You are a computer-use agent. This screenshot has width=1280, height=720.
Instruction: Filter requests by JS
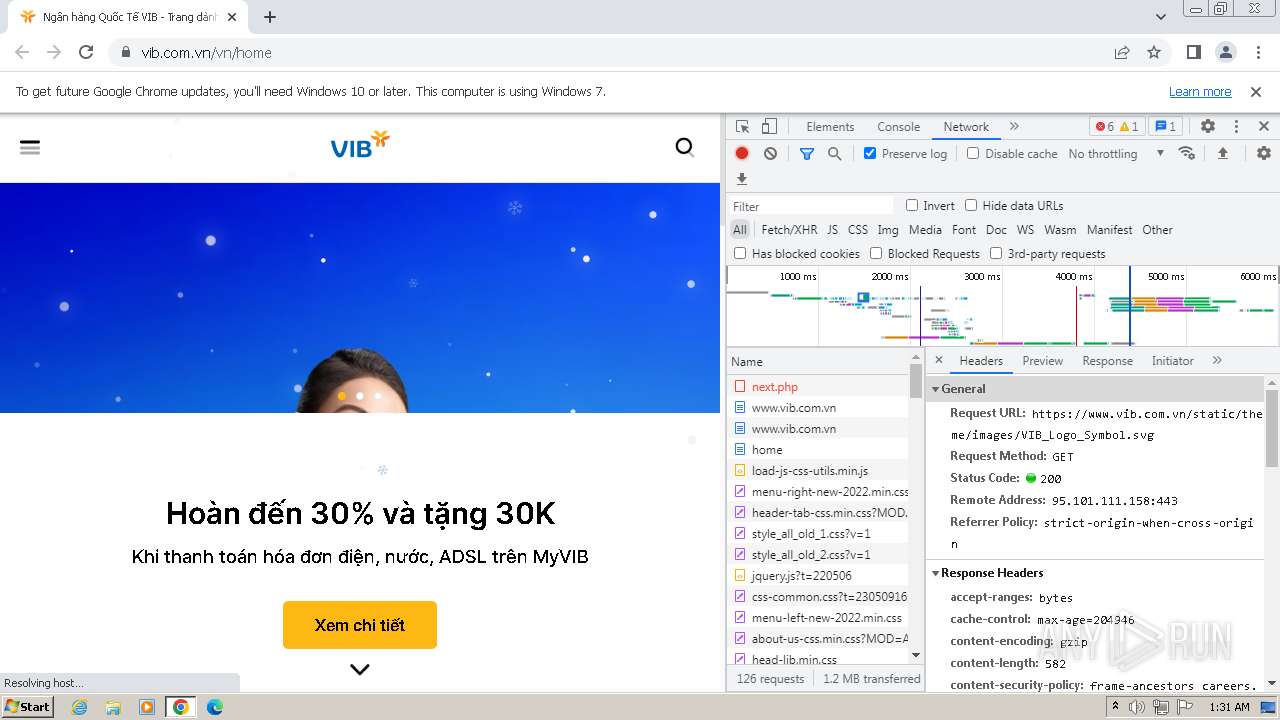[x=832, y=230]
